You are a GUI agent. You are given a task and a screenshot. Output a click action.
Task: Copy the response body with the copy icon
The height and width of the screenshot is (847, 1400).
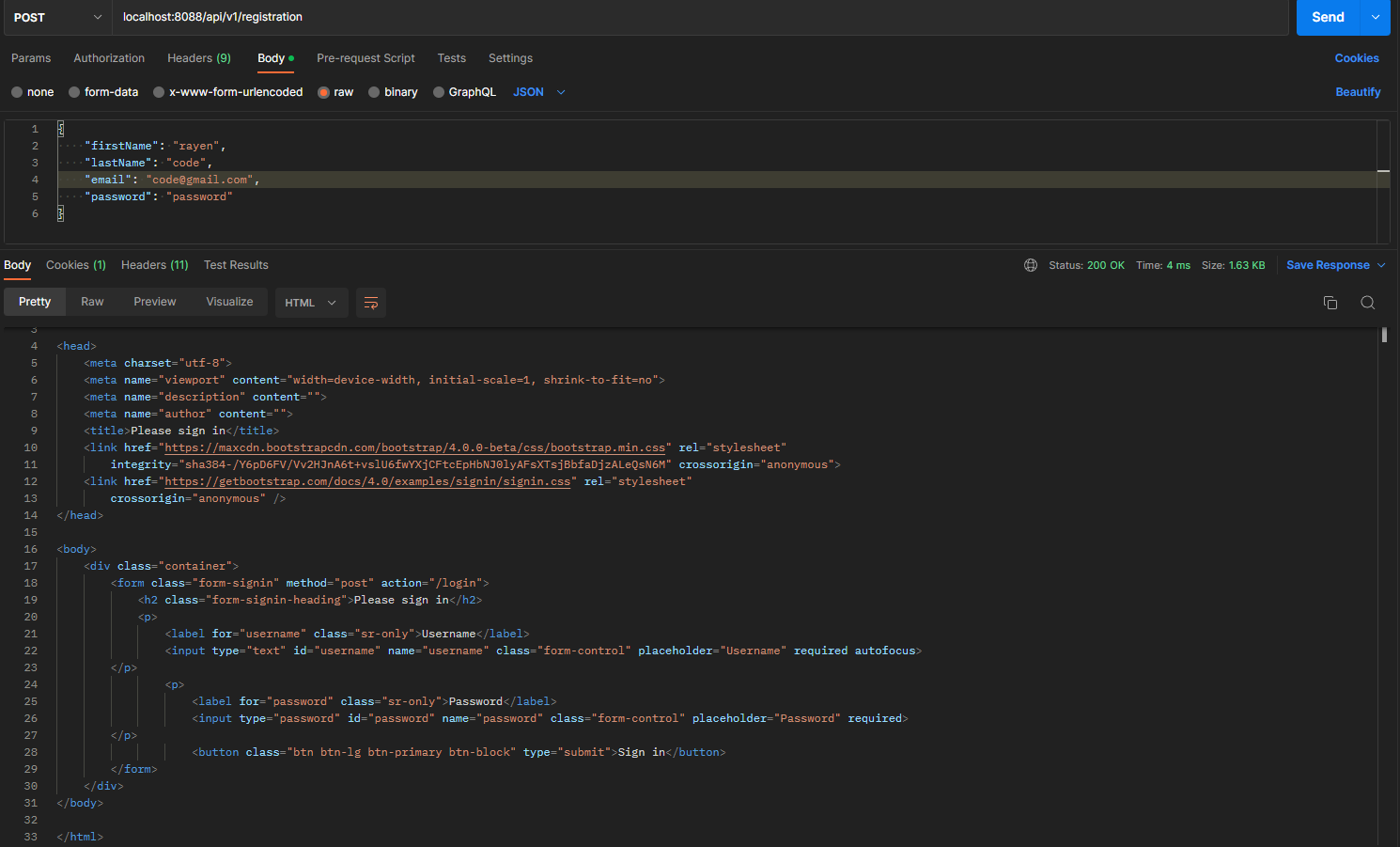point(1330,303)
